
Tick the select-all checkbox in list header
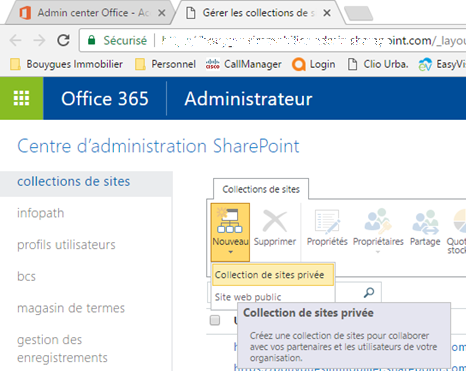click(215, 320)
